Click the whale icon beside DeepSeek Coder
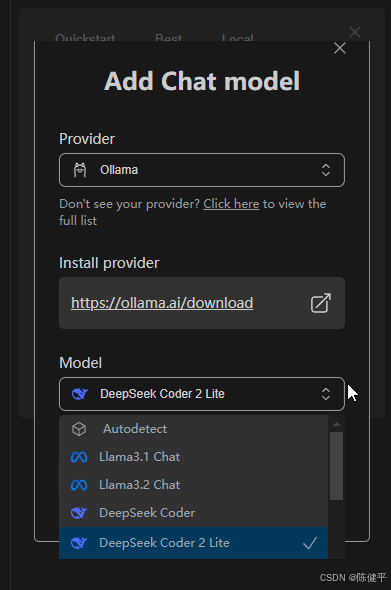The height and width of the screenshot is (590, 391). click(79, 513)
